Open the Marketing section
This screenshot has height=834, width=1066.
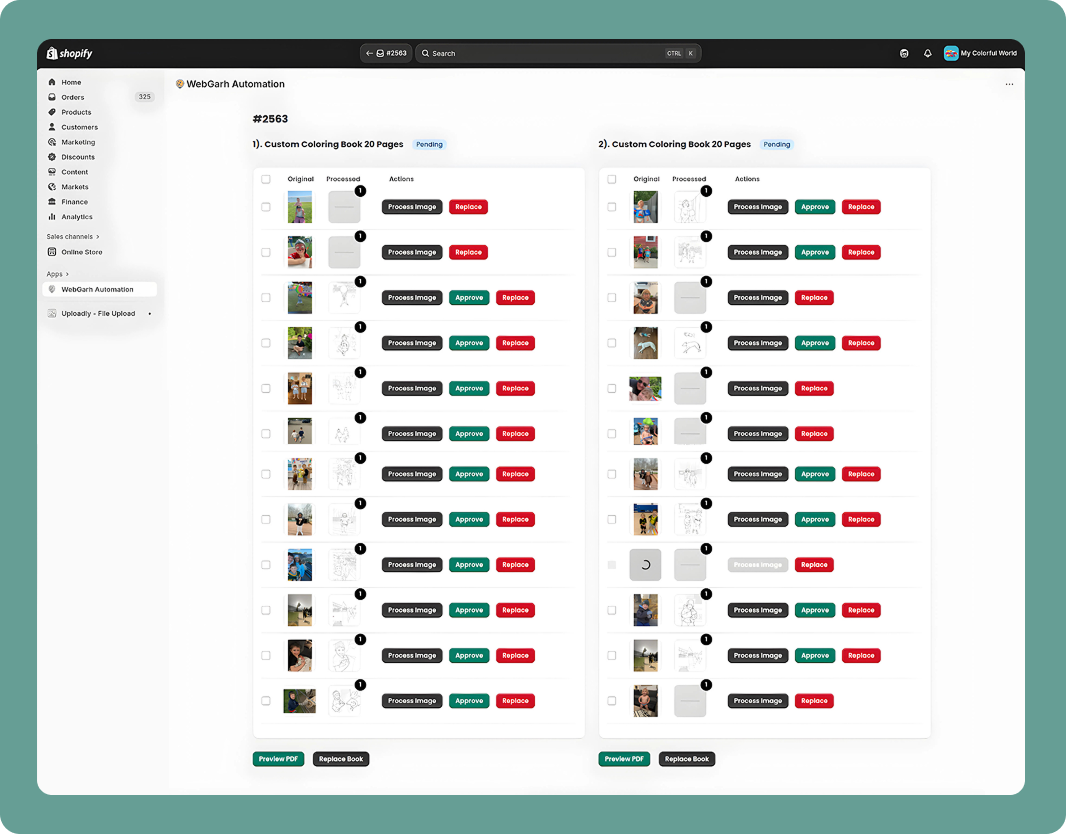[x=77, y=142]
